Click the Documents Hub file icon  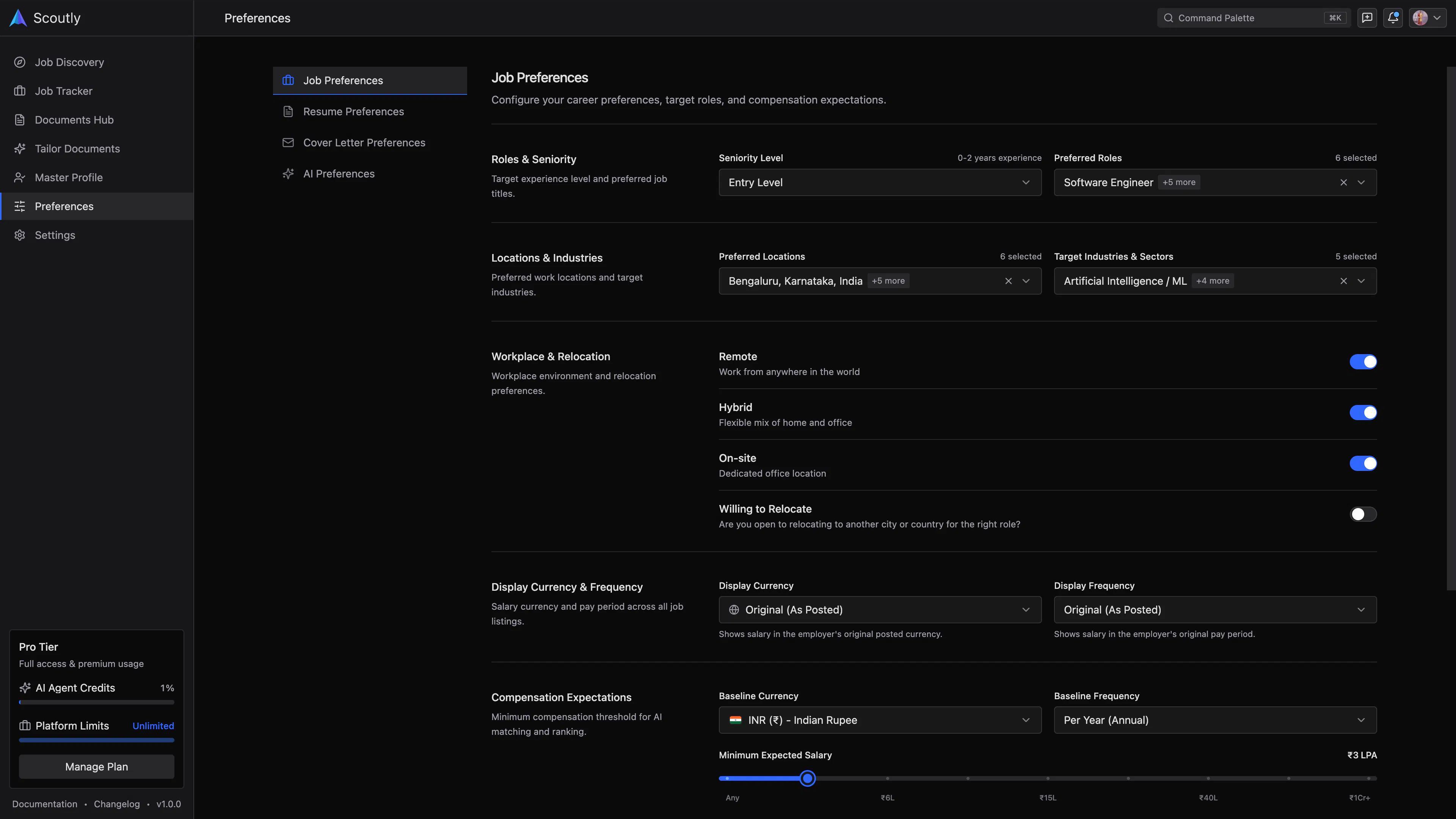click(x=20, y=120)
